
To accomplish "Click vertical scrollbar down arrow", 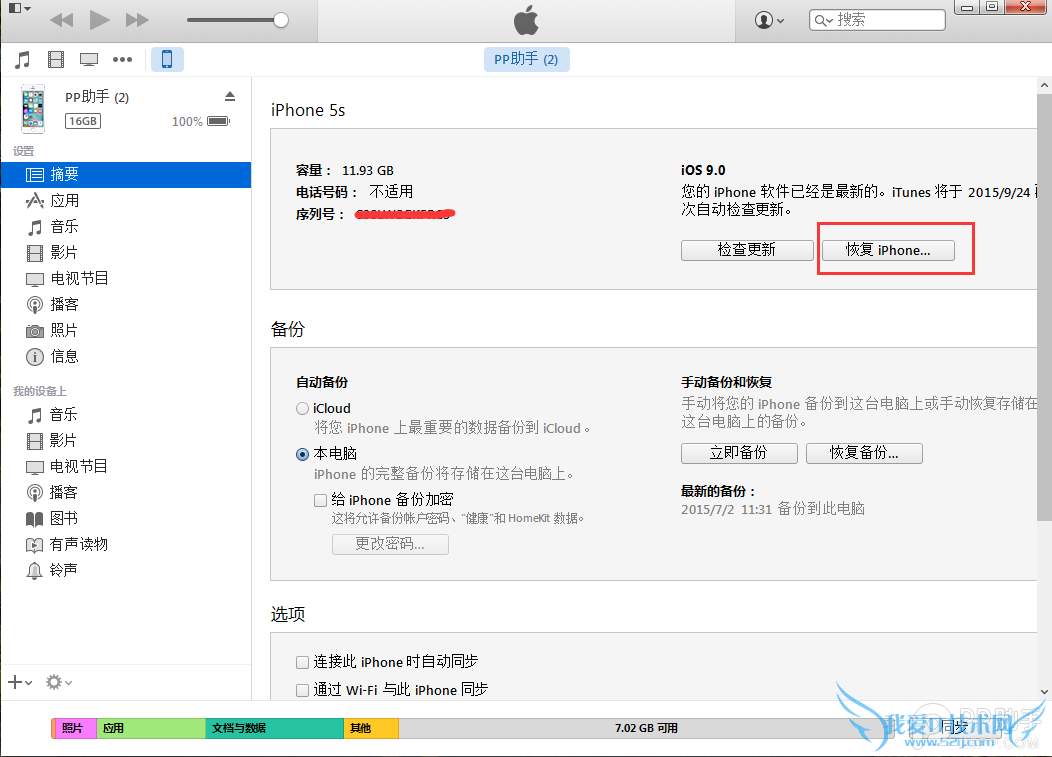I will click(1044, 692).
